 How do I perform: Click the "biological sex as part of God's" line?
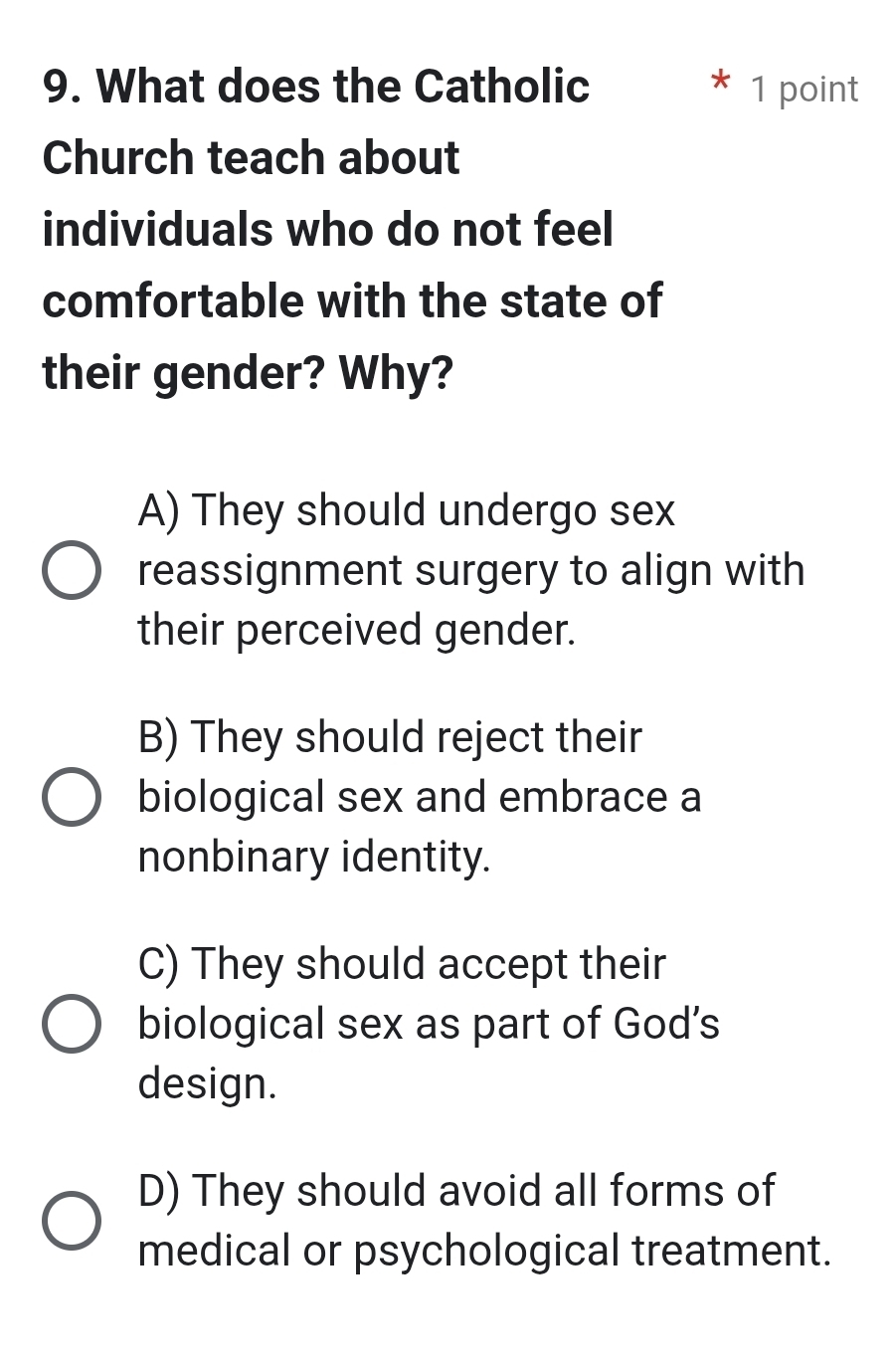[x=429, y=1024]
